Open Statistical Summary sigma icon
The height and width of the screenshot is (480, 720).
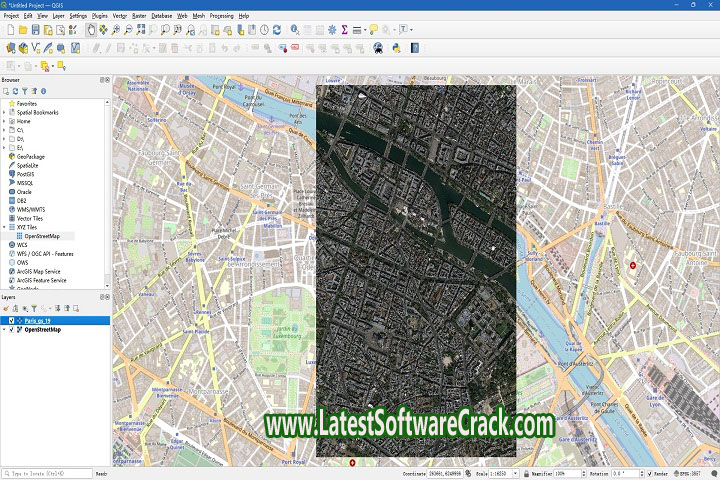344,30
